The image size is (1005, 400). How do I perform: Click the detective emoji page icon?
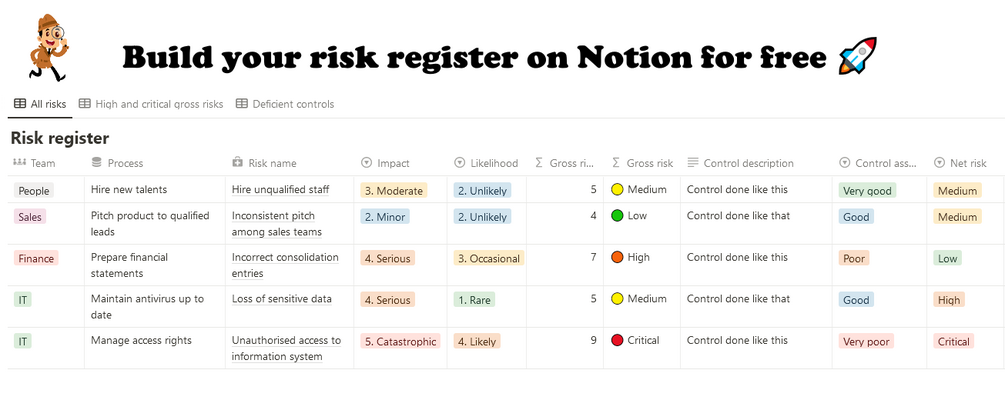pyautogui.click(x=47, y=49)
